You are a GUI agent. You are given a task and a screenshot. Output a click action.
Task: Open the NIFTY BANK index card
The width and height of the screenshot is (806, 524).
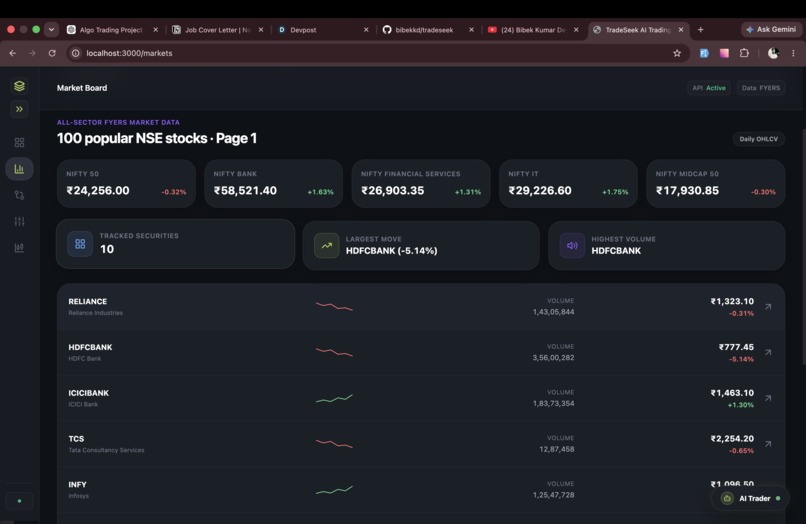273,184
